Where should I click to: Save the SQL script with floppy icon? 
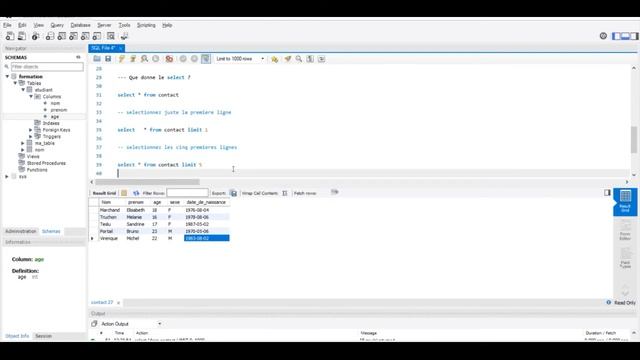(x=108, y=59)
